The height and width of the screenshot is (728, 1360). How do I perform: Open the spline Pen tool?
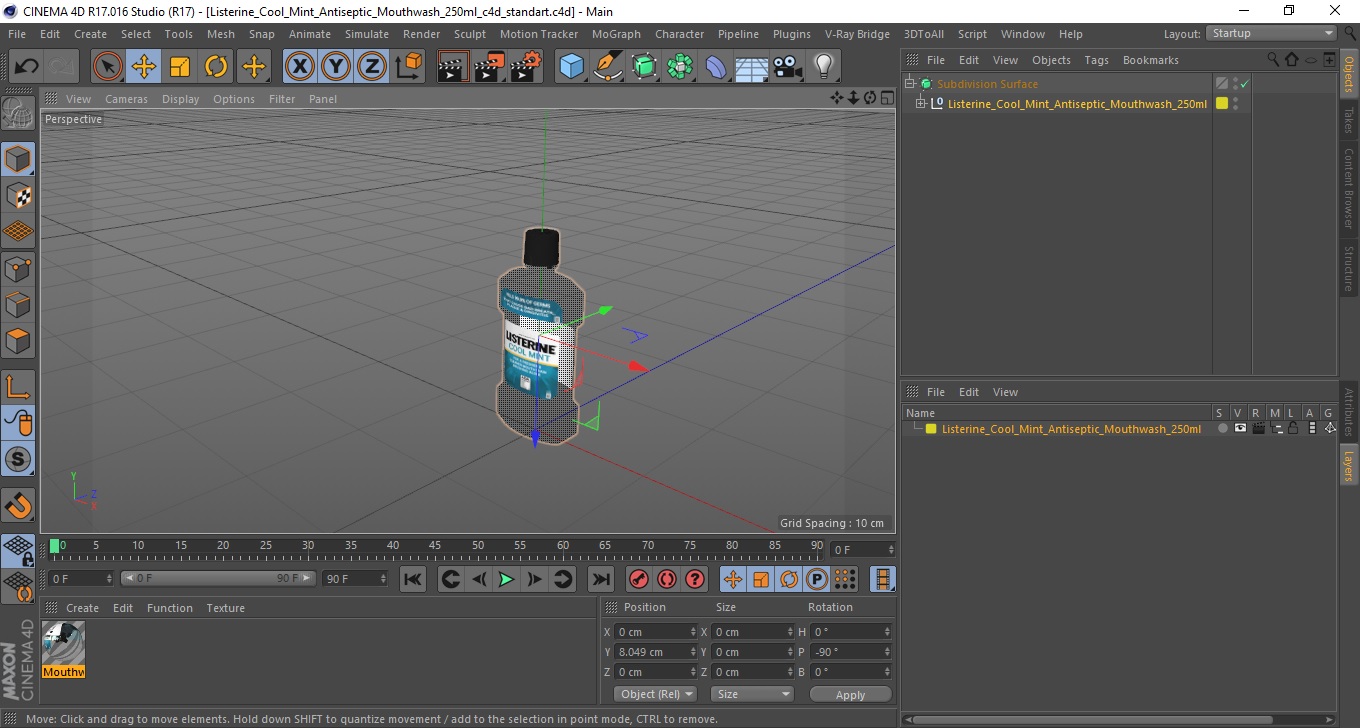pos(608,67)
